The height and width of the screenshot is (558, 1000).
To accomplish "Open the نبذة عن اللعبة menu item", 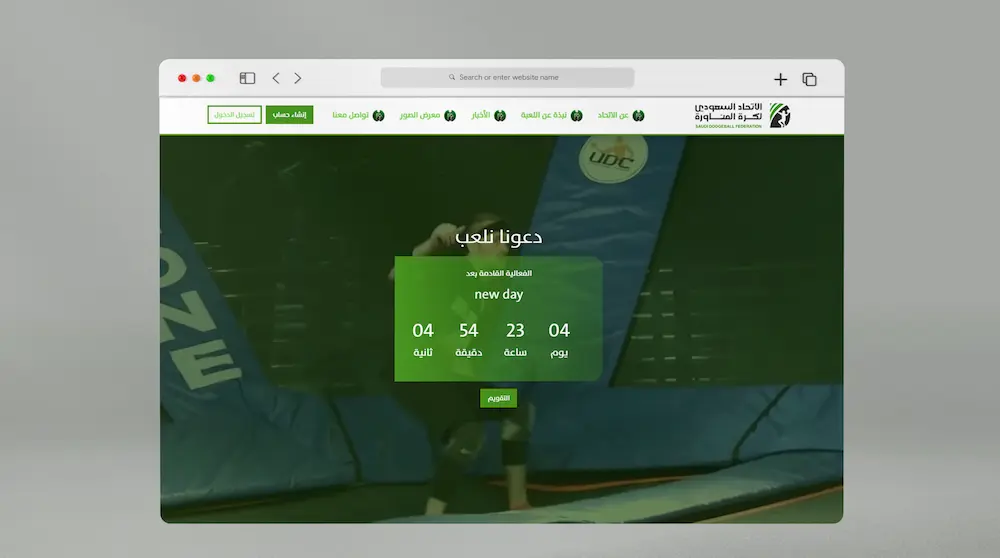I will (x=543, y=115).
